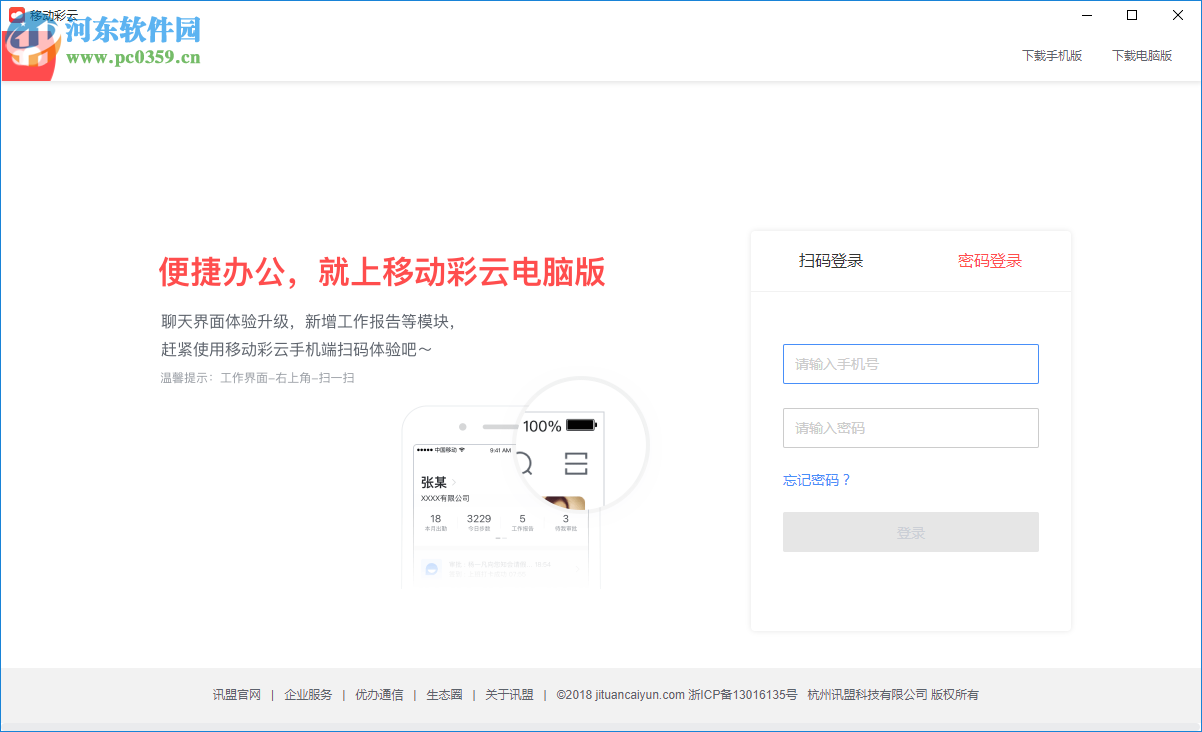This screenshot has width=1202, height=732.
Task: Click the 下载电脑版 link
Action: click(1142, 56)
